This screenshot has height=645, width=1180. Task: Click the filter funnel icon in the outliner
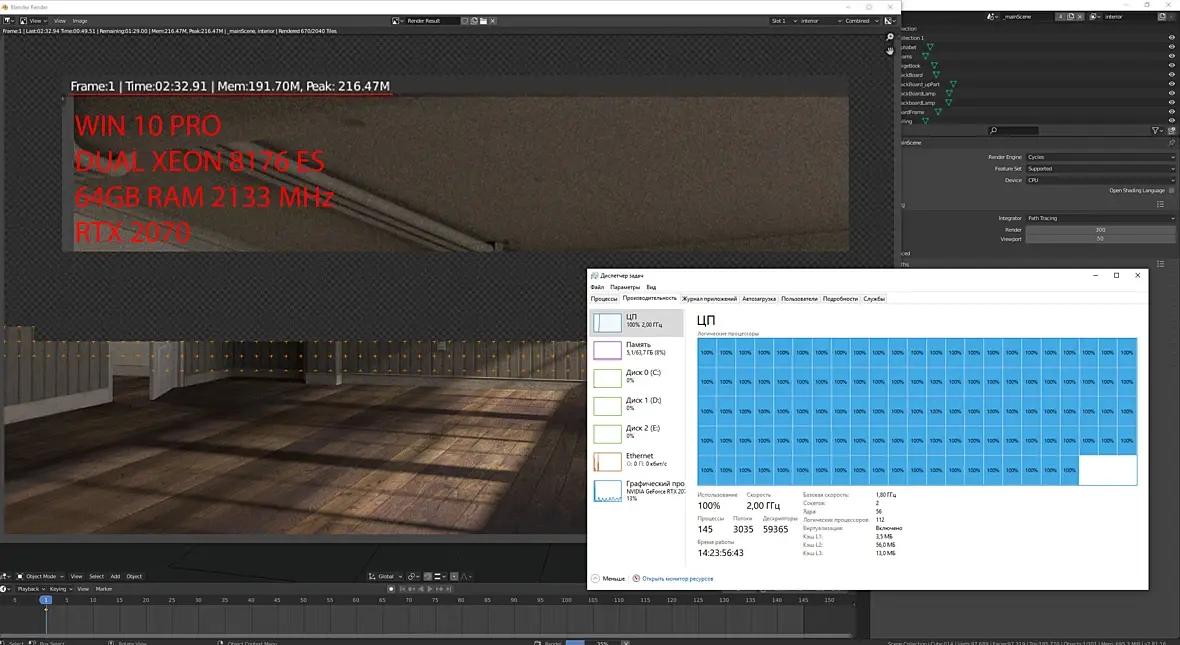[1156, 130]
